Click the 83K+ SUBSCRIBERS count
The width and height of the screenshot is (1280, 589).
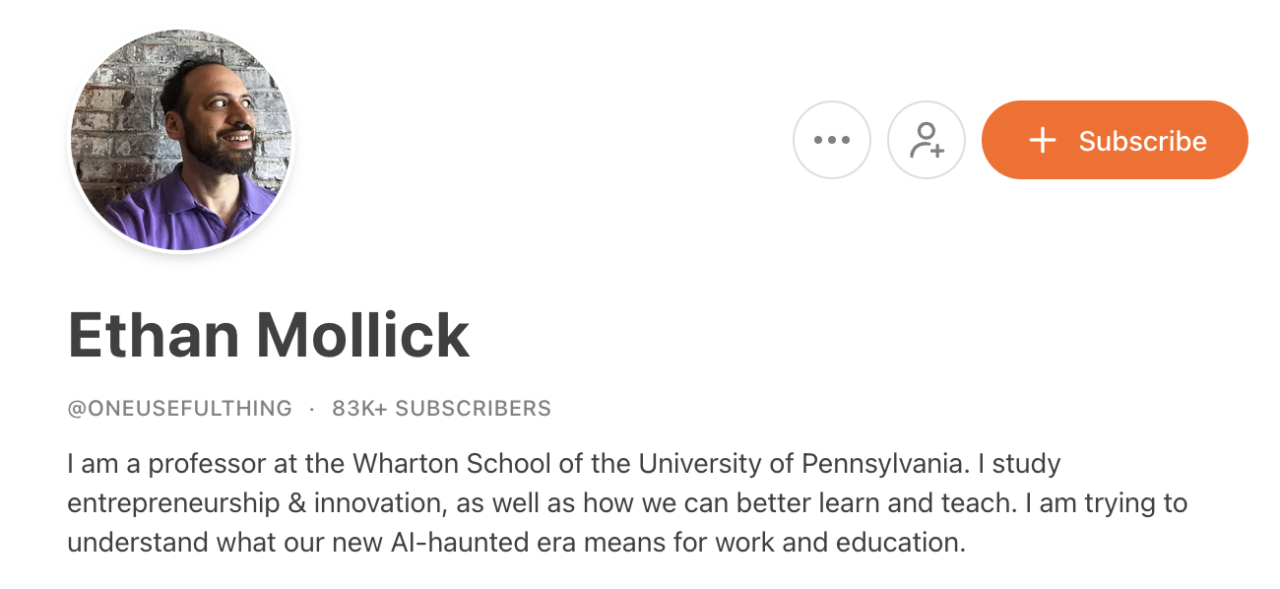pyautogui.click(x=441, y=408)
